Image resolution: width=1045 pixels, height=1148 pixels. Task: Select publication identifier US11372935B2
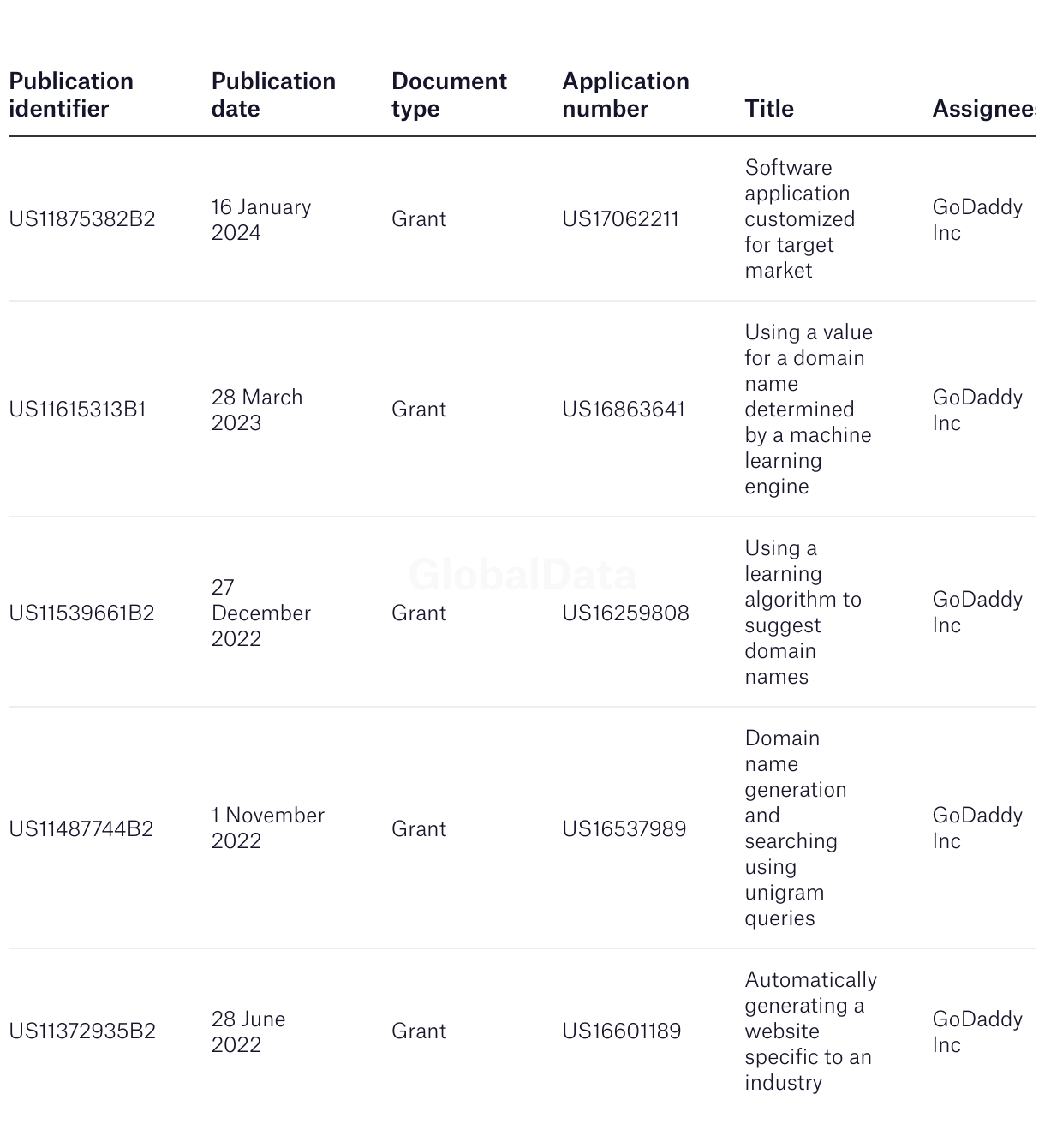tap(82, 1031)
